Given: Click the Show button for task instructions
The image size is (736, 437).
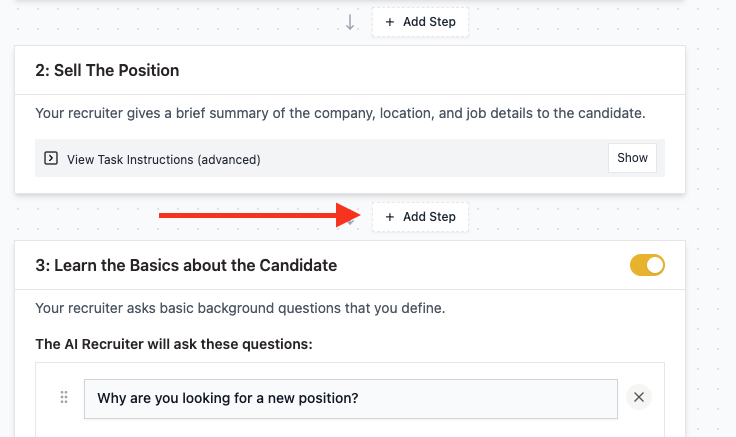Looking at the screenshot, I should pyautogui.click(x=632, y=158).
